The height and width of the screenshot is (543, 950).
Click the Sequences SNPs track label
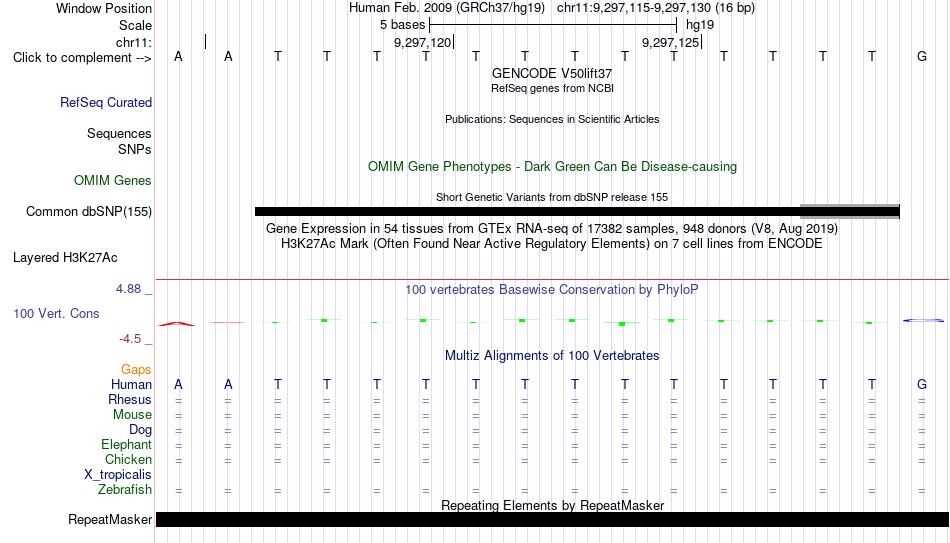(119, 141)
